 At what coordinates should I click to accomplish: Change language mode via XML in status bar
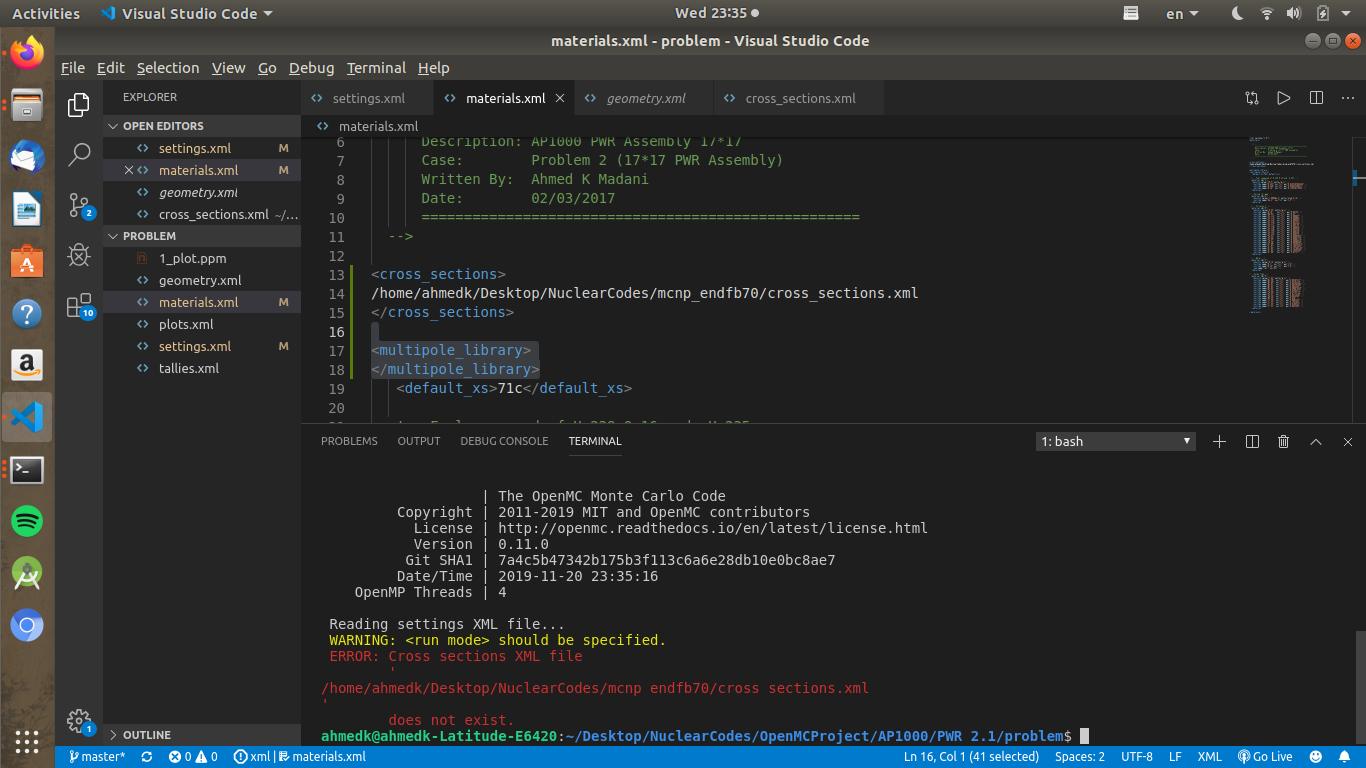[1209, 757]
